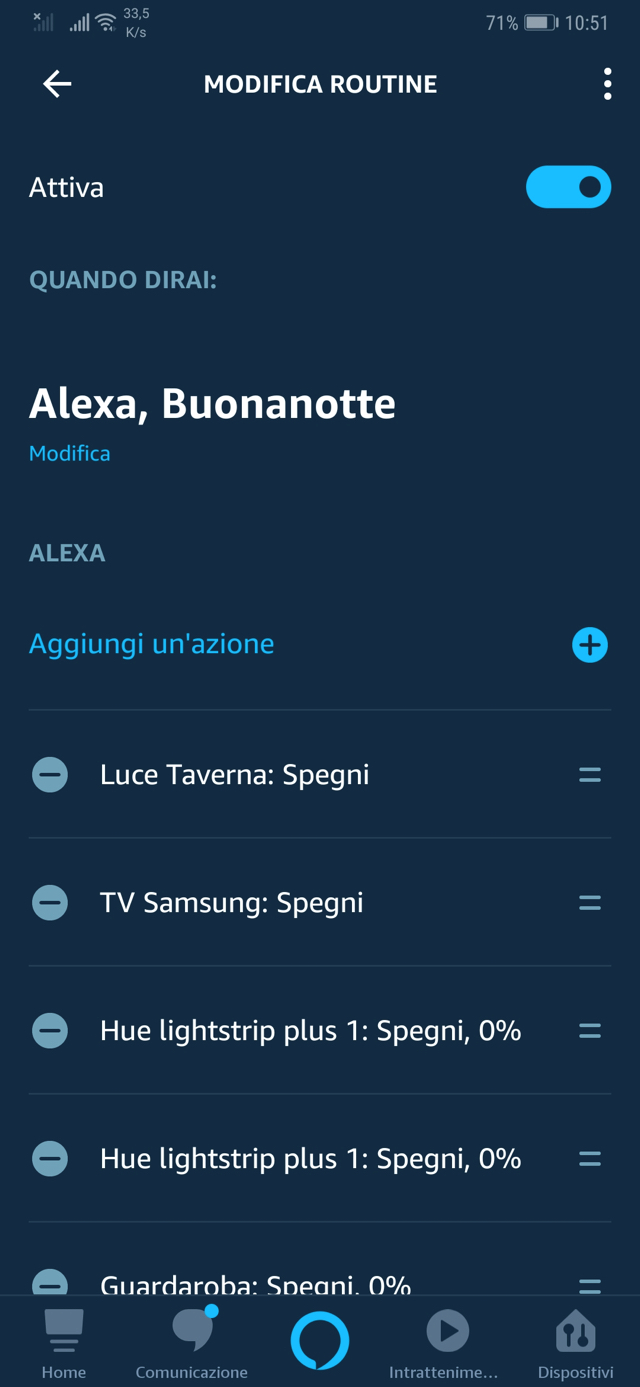Remove the TV Samsung action

(x=50, y=903)
